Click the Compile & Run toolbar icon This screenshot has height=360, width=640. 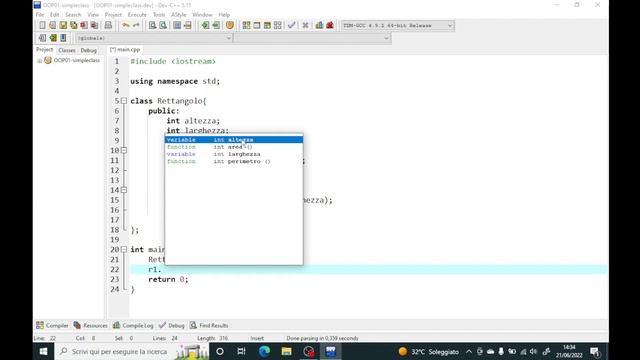pyautogui.click(x=267, y=25)
